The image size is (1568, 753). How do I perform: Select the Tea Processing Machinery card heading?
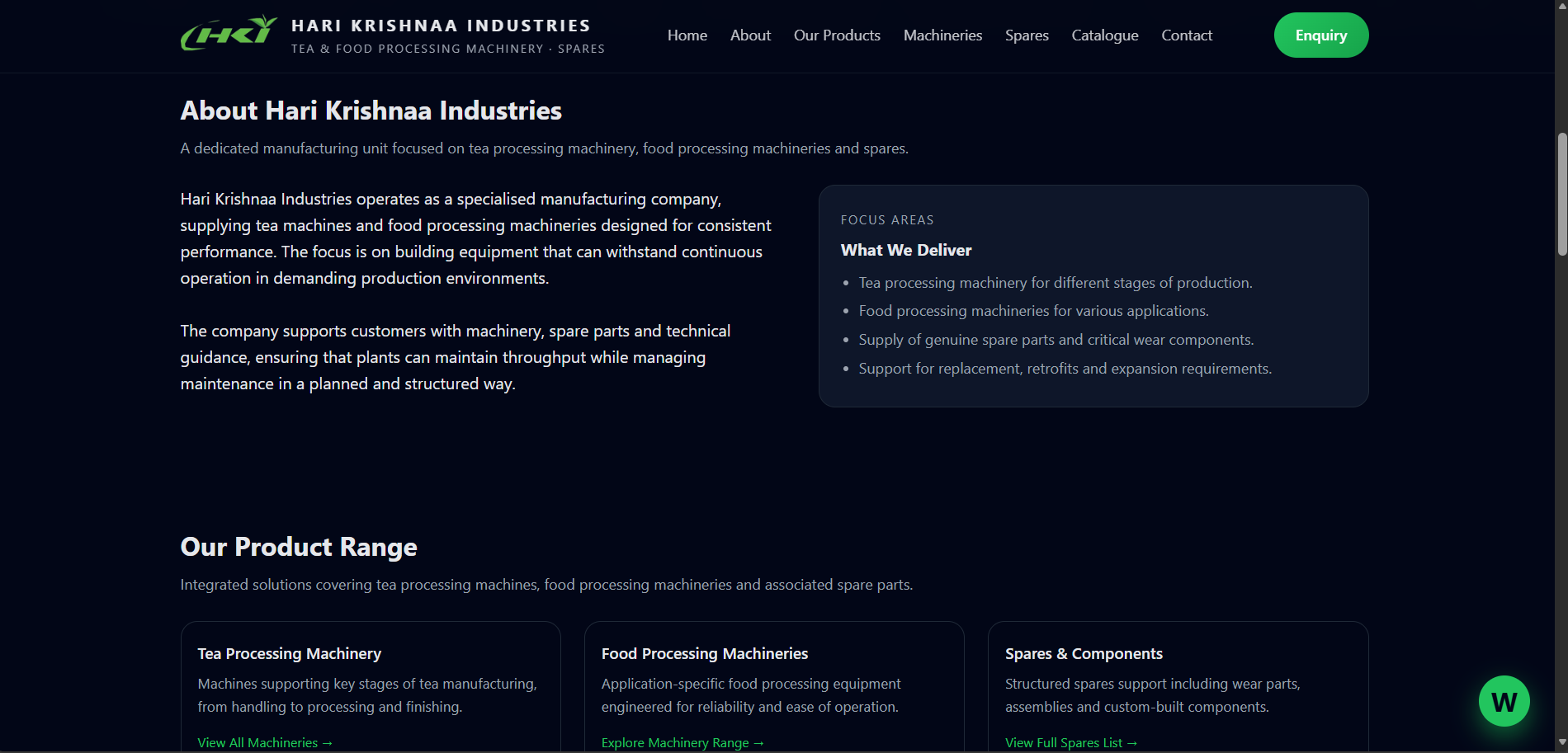[290, 653]
